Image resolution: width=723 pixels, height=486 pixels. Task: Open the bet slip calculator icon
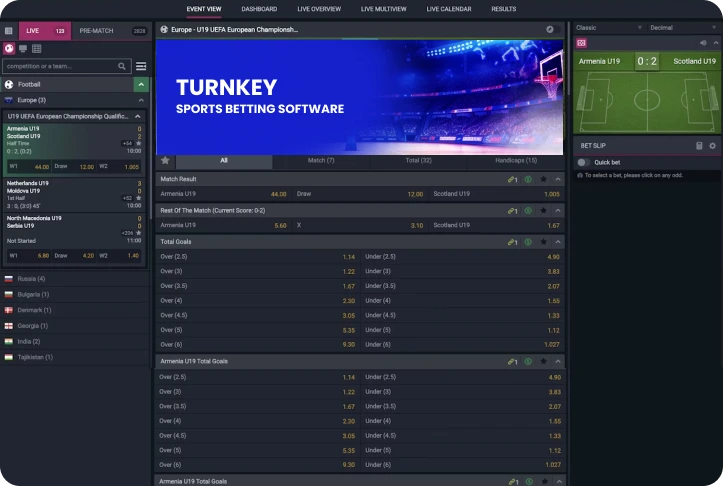pos(699,146)
